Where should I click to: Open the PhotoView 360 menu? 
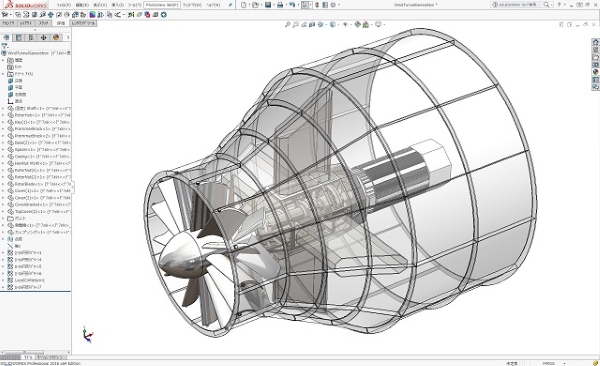click(162, 5)
